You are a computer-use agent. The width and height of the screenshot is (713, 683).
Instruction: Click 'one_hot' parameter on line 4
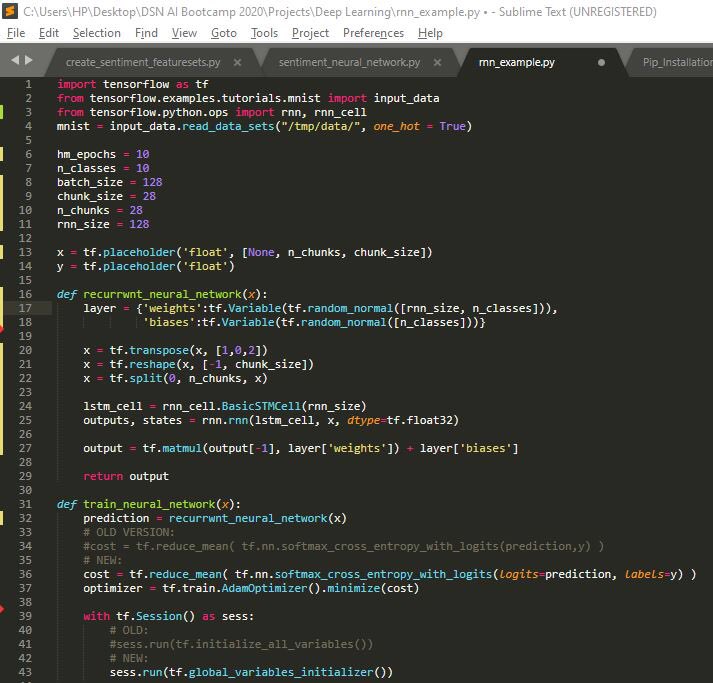point(397,126)
